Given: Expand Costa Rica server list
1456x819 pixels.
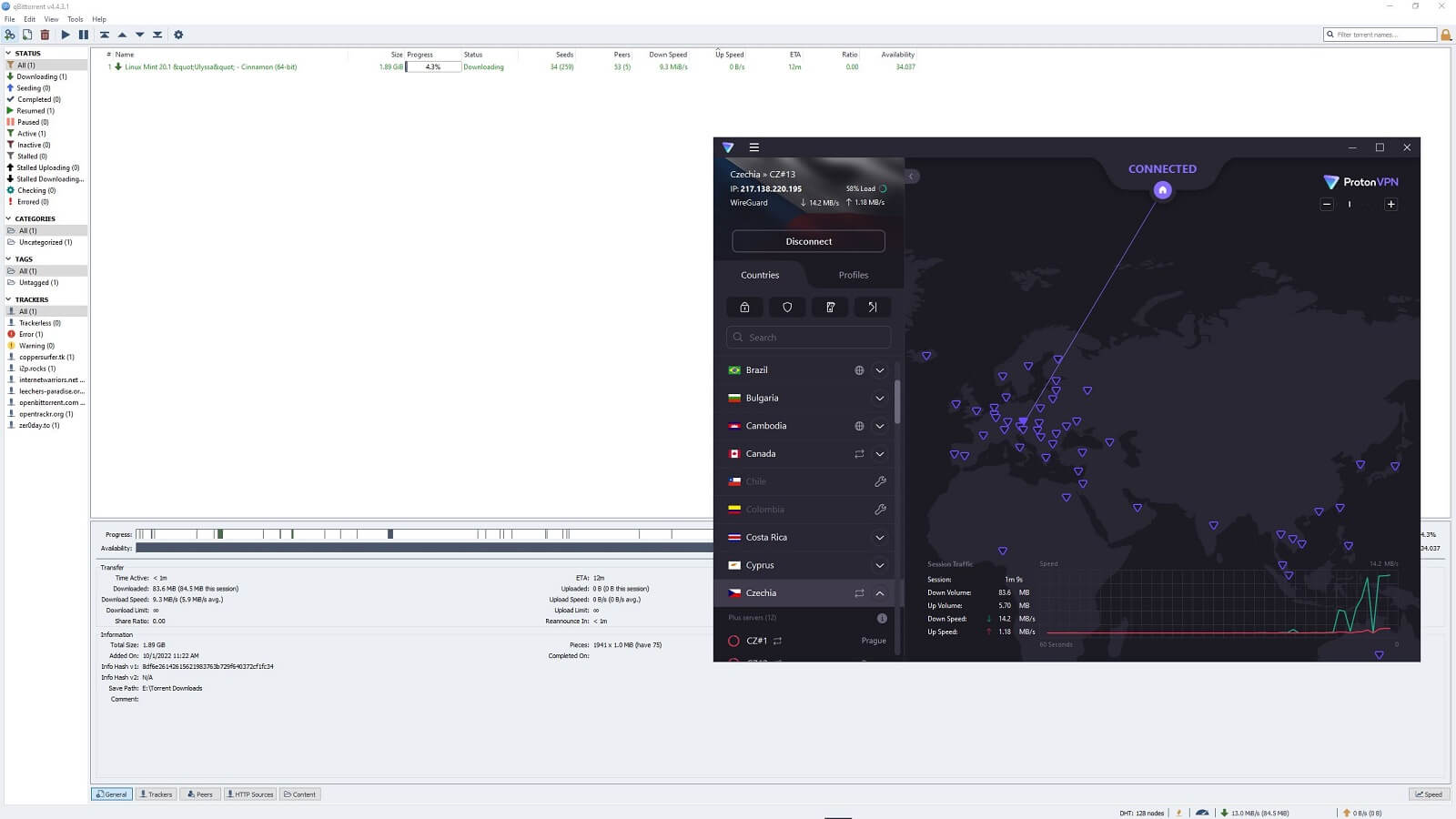Looking at the screenshot, I should click(x=880, y=538).
